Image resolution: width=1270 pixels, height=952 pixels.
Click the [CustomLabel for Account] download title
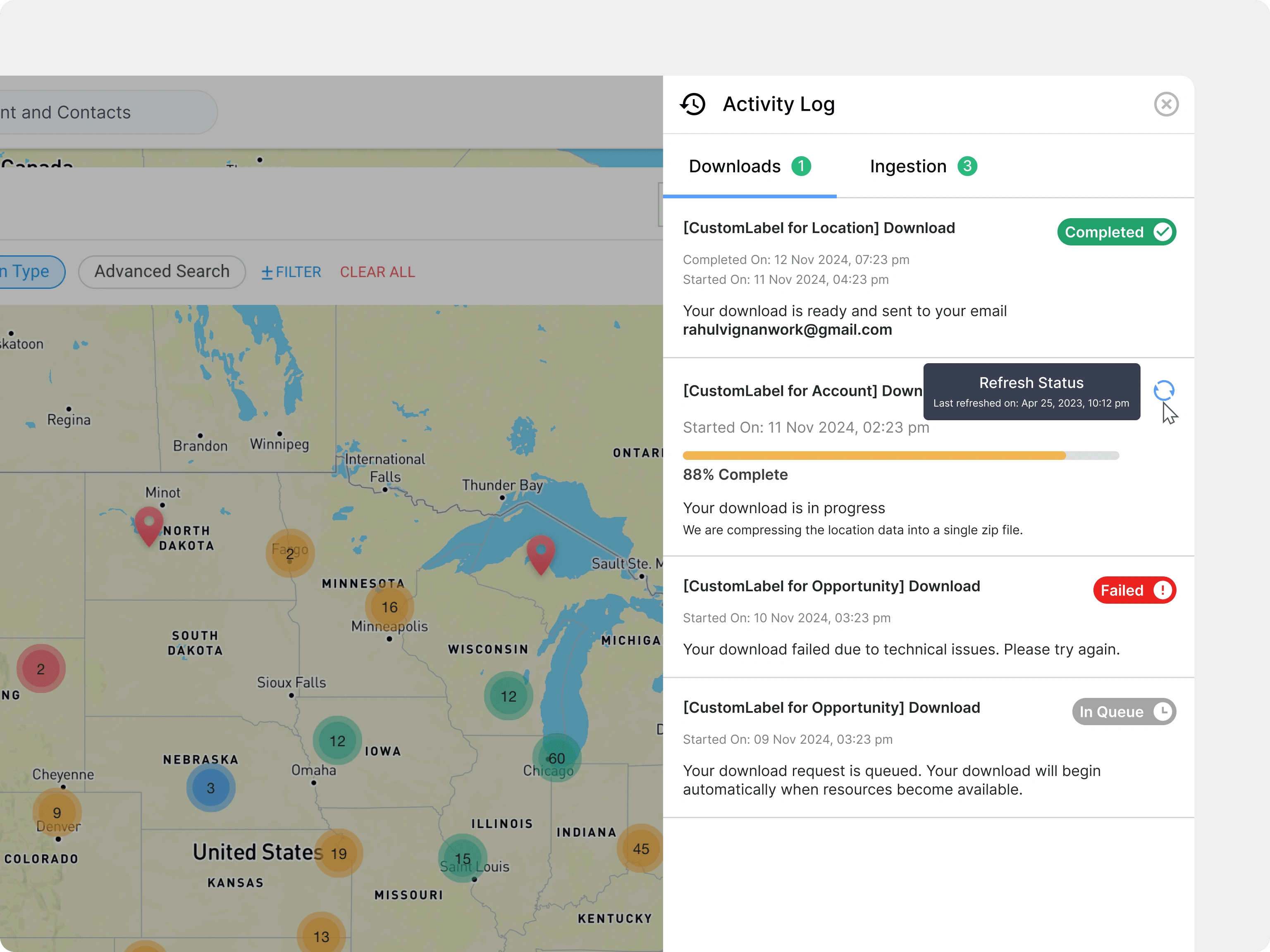point(803,391)
